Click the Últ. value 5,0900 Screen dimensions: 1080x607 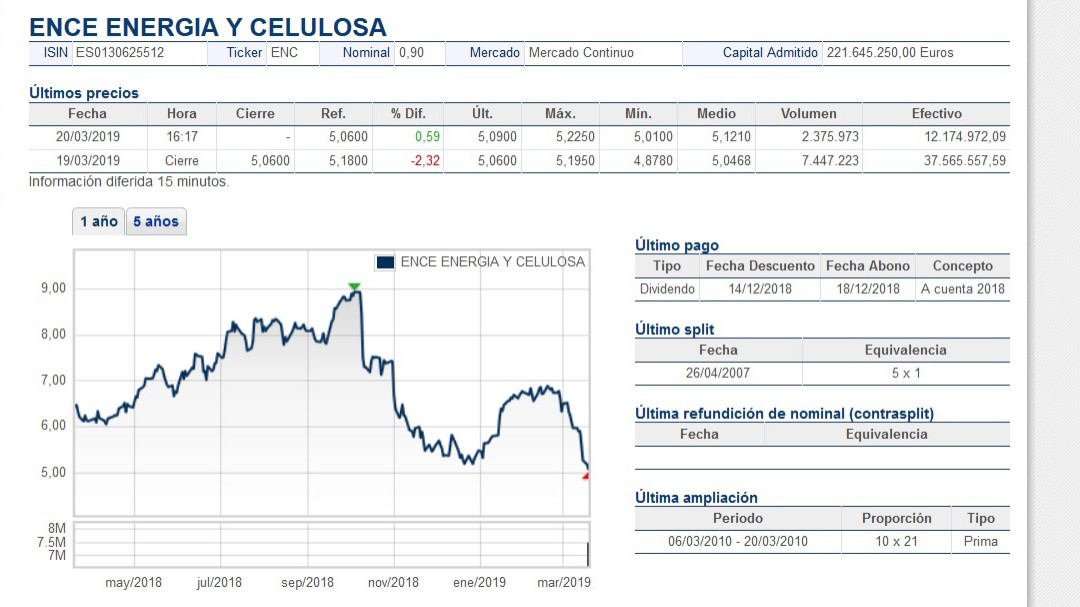[x=497, y=136]
